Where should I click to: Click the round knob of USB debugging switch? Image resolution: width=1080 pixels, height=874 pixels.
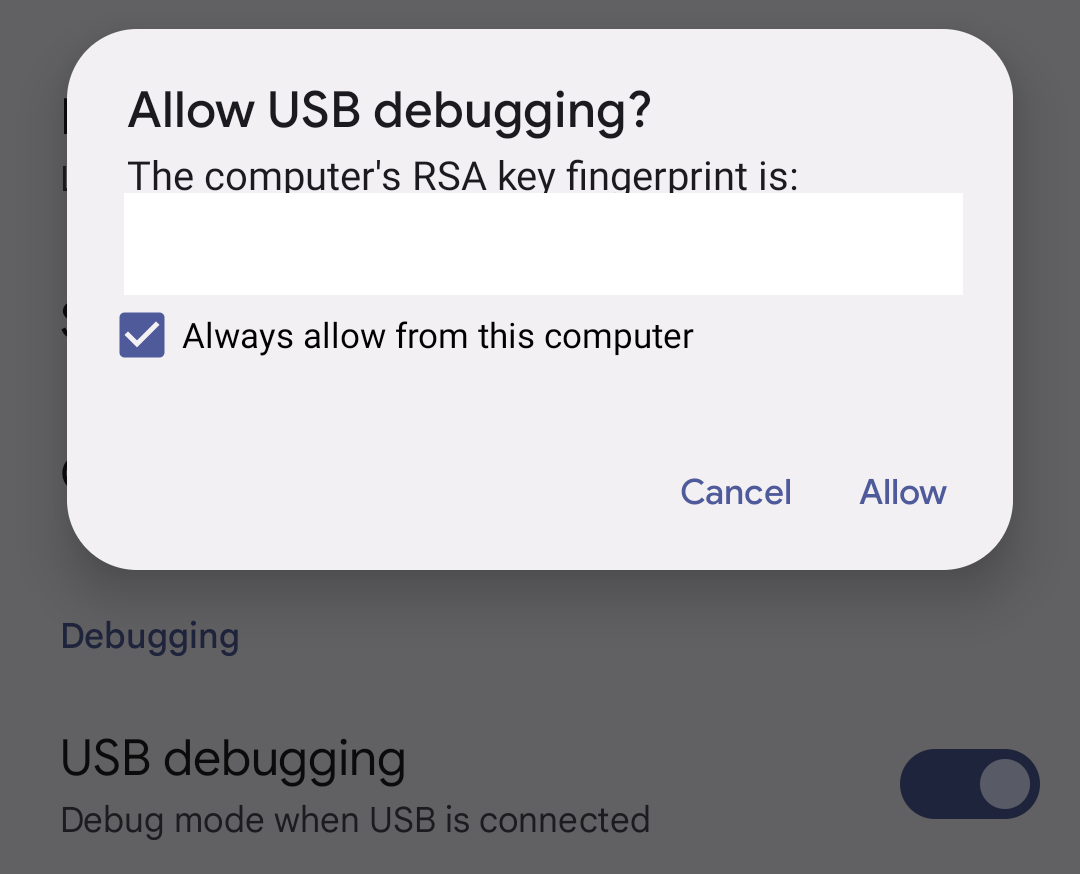(1004, 784)
